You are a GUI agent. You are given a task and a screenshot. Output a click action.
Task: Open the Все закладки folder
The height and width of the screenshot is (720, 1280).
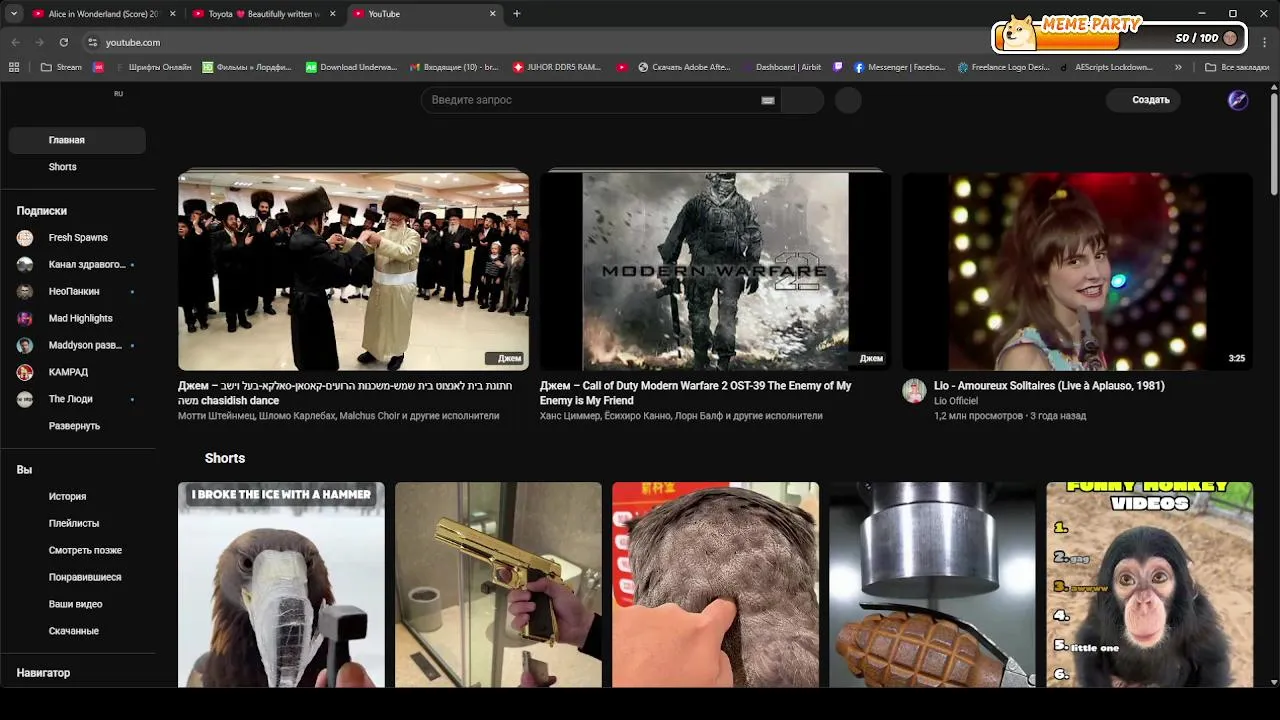point(1237,67)
